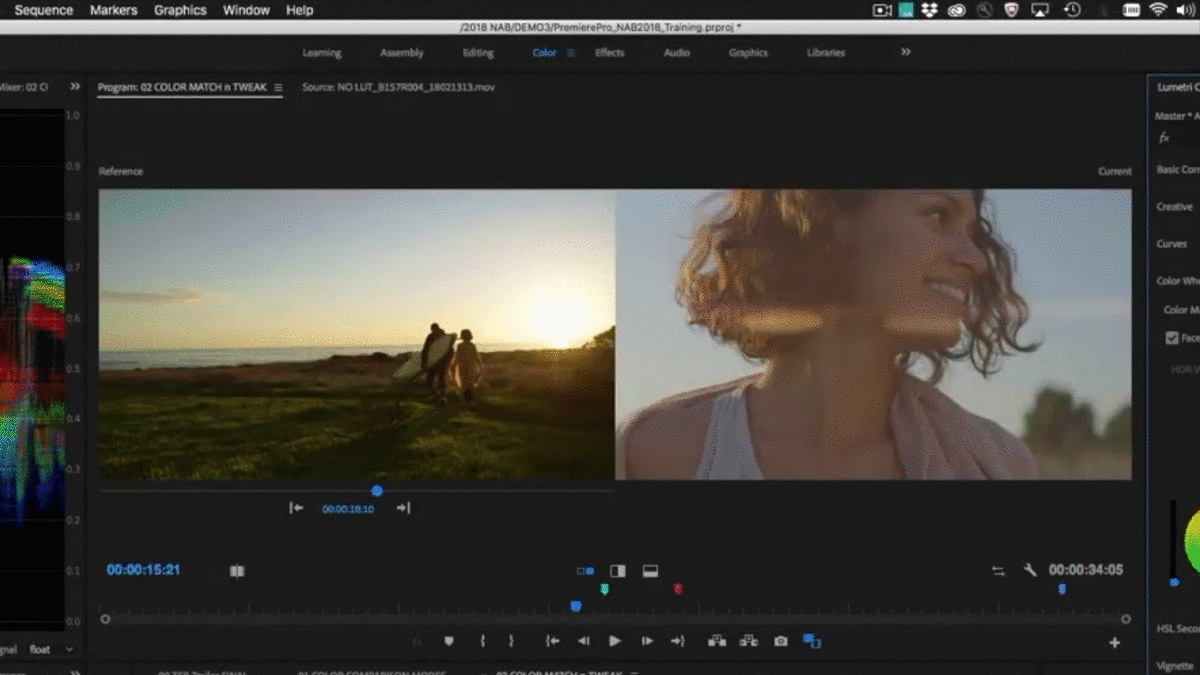The image size is (1200, 675).
Task: Click the Extract edit icon
Action: (750, 641)
